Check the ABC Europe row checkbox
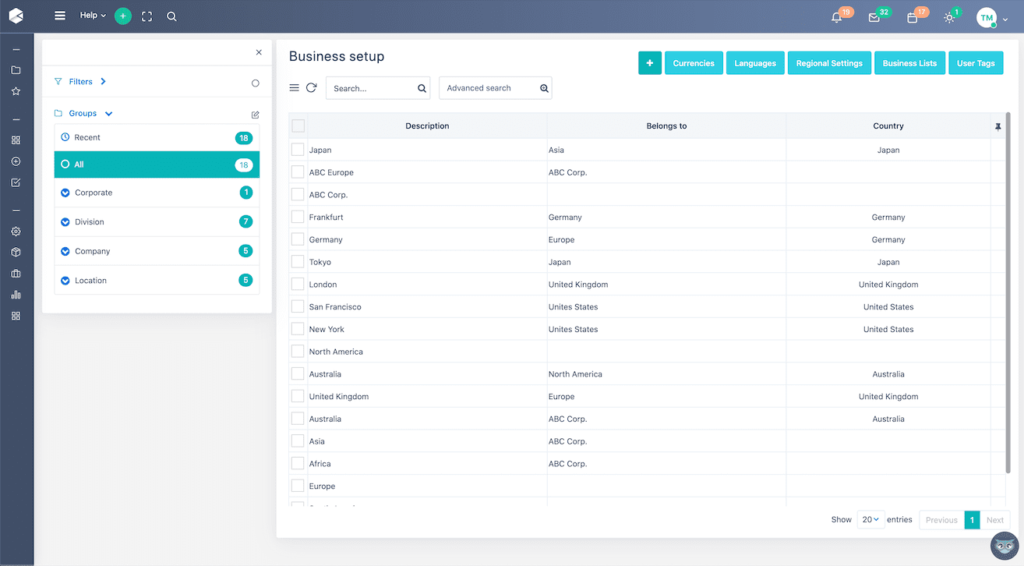1024x566 pixels. pos(298,172)
